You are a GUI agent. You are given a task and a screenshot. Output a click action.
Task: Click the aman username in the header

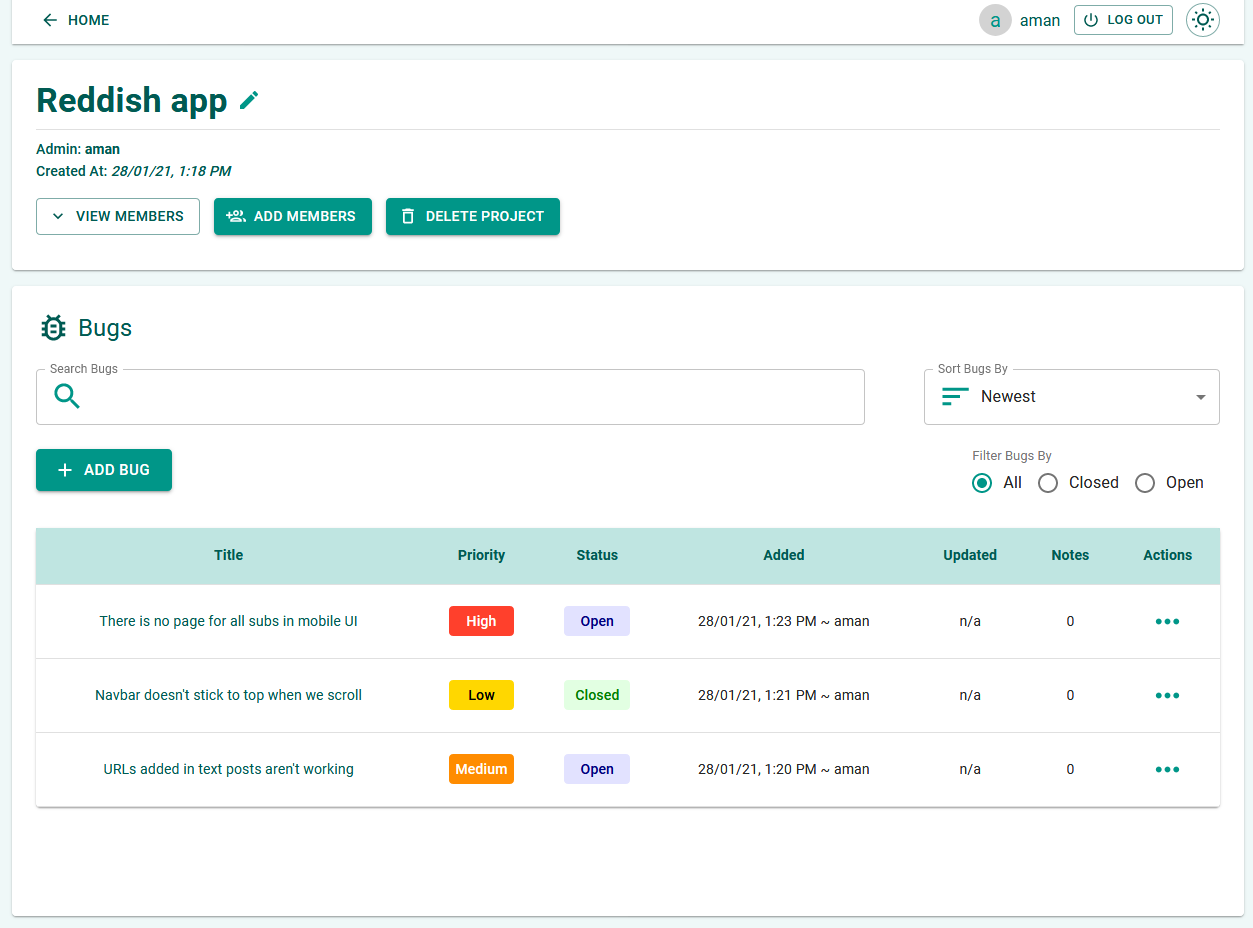(1039, 19)
